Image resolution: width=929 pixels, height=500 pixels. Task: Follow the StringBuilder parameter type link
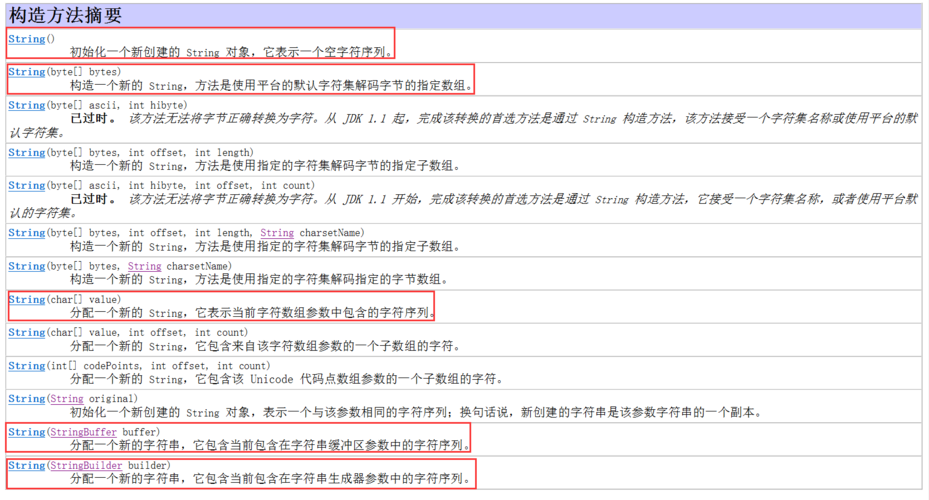pyautogui.click(x=87, y=466)
